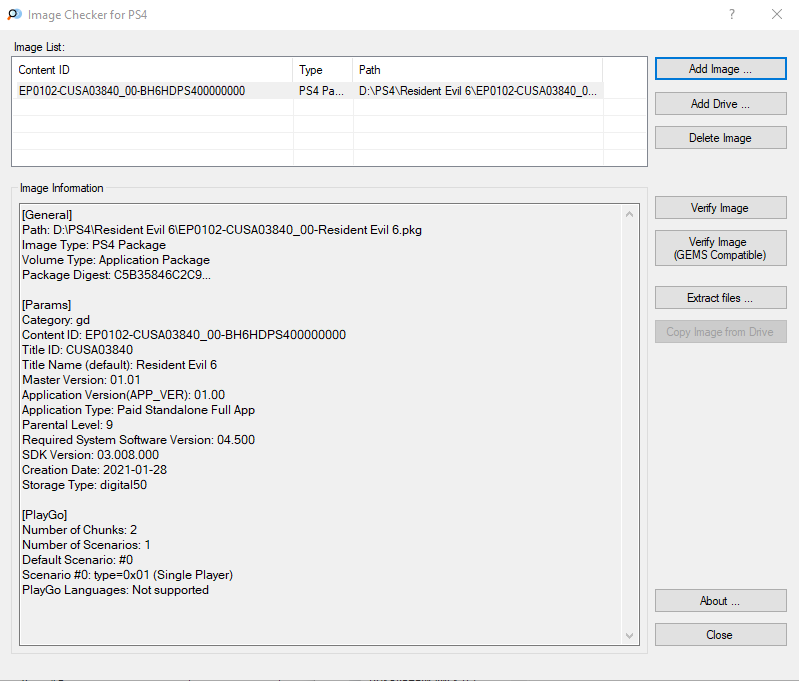Click the path cell 'D:\PS4\Resident Evil 6\EP0102...'
Screen dimensions: 799x681
click(477, 91)
